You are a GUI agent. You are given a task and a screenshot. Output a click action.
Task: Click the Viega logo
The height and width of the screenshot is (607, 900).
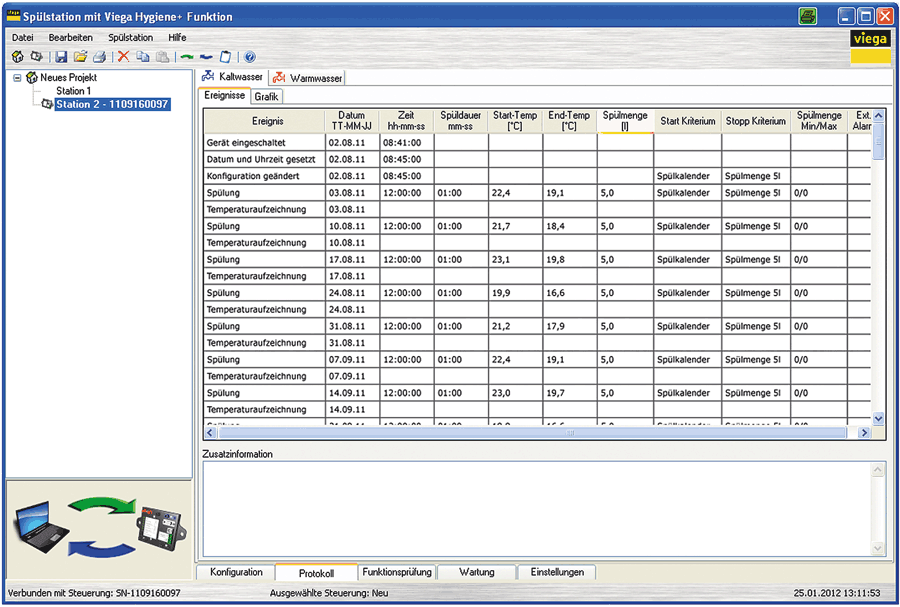tap(870, 46)
